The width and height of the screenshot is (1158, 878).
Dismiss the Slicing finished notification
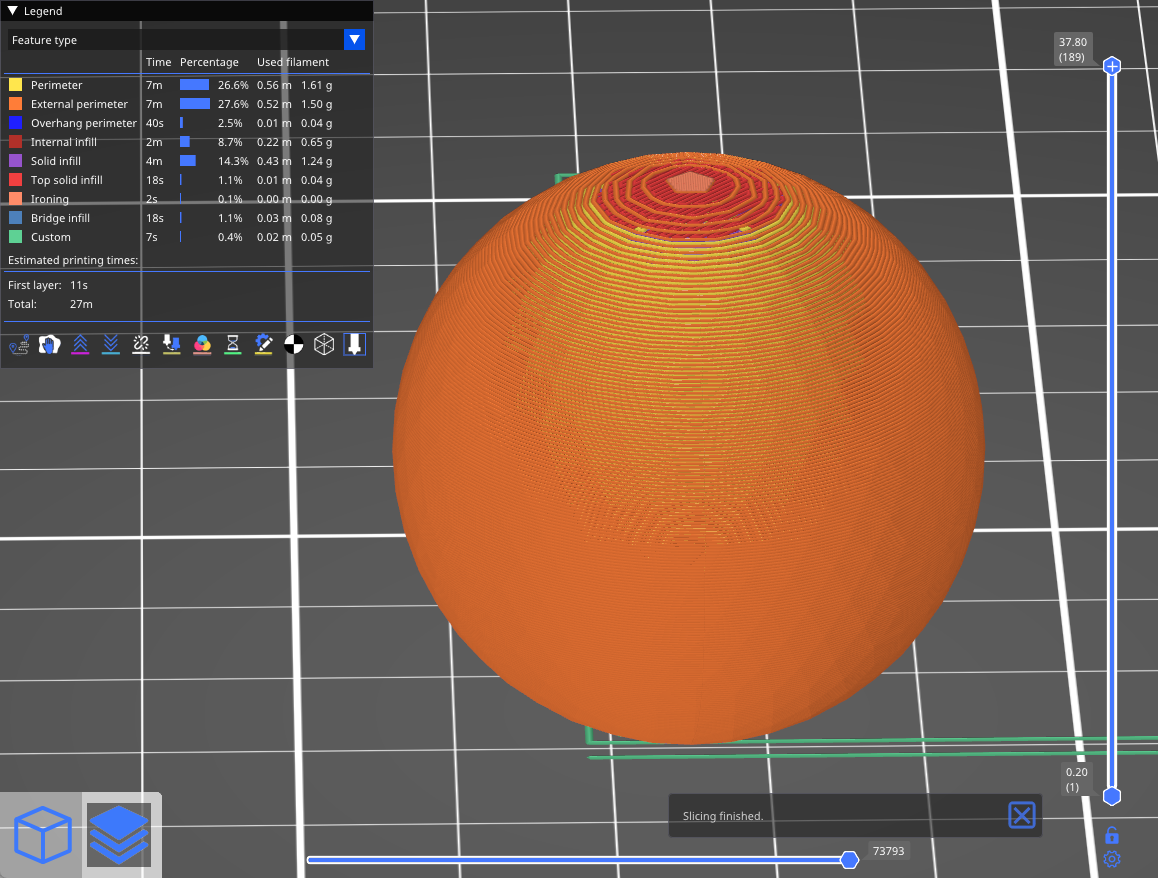coord(1021,815)
